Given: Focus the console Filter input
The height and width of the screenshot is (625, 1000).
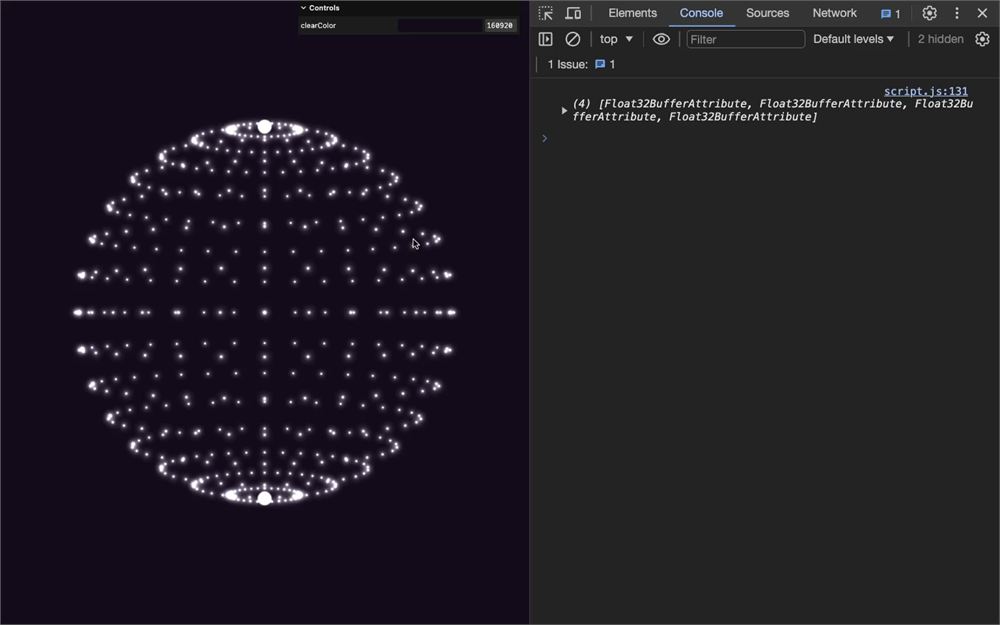Looking at the screenshot, I should pos(746,40).
